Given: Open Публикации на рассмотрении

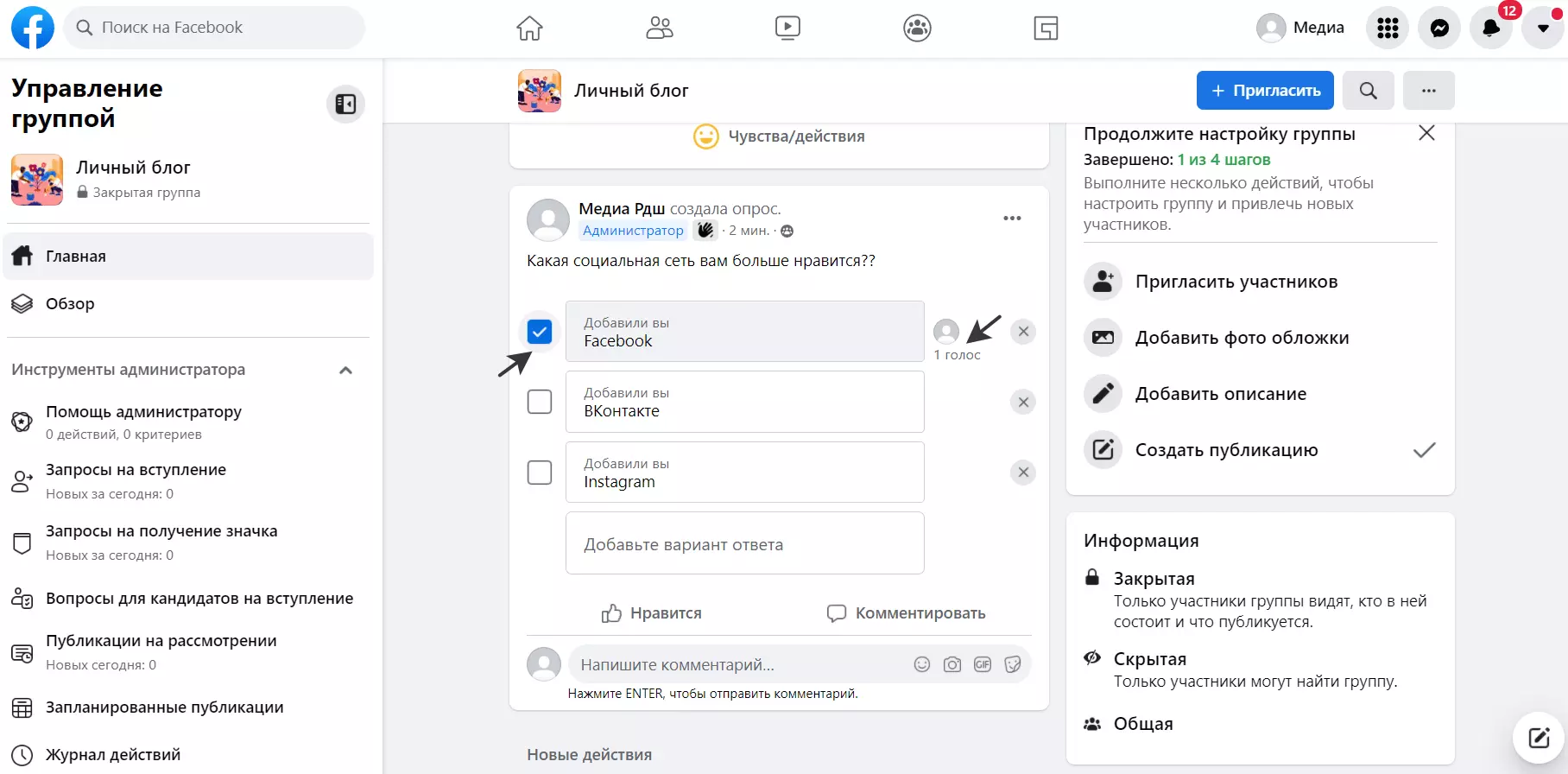Looking at the screenshot, I should point(188,652).
